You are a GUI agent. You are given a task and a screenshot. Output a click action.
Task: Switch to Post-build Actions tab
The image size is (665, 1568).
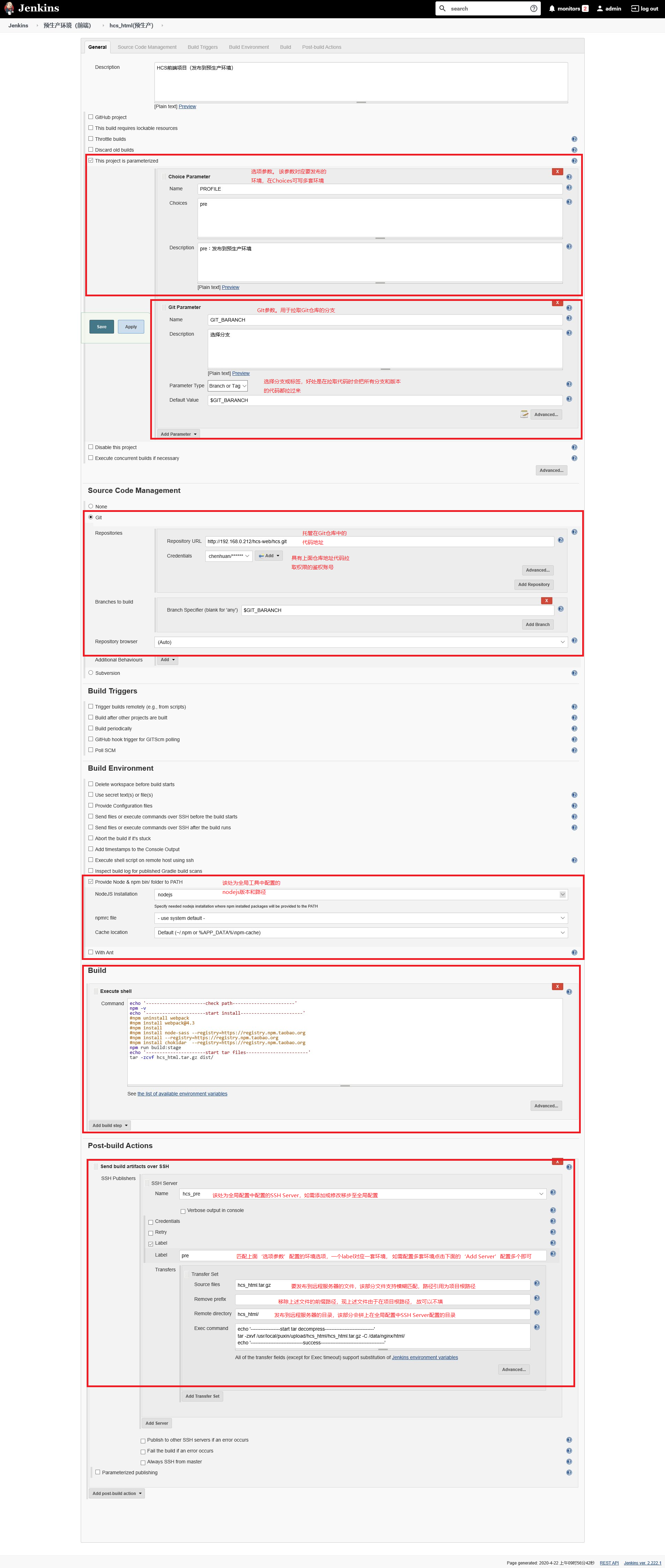(x=321, y=47)
